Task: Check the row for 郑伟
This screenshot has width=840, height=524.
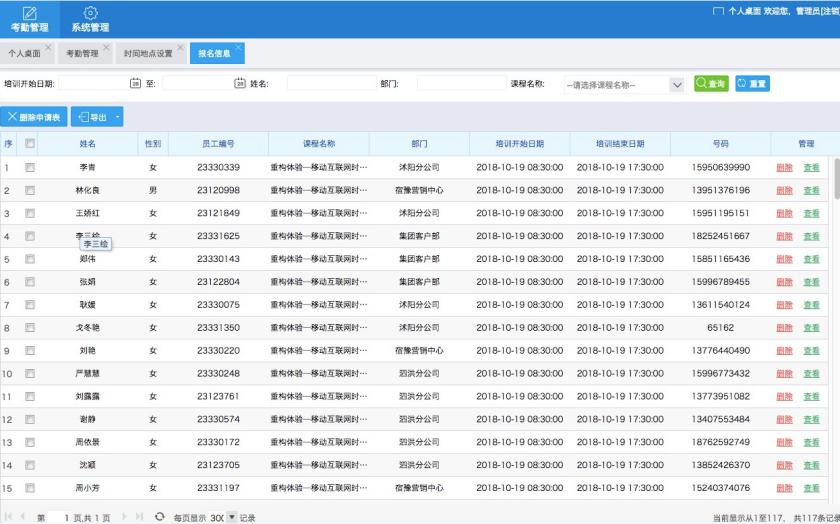Action: click(29, 259)
